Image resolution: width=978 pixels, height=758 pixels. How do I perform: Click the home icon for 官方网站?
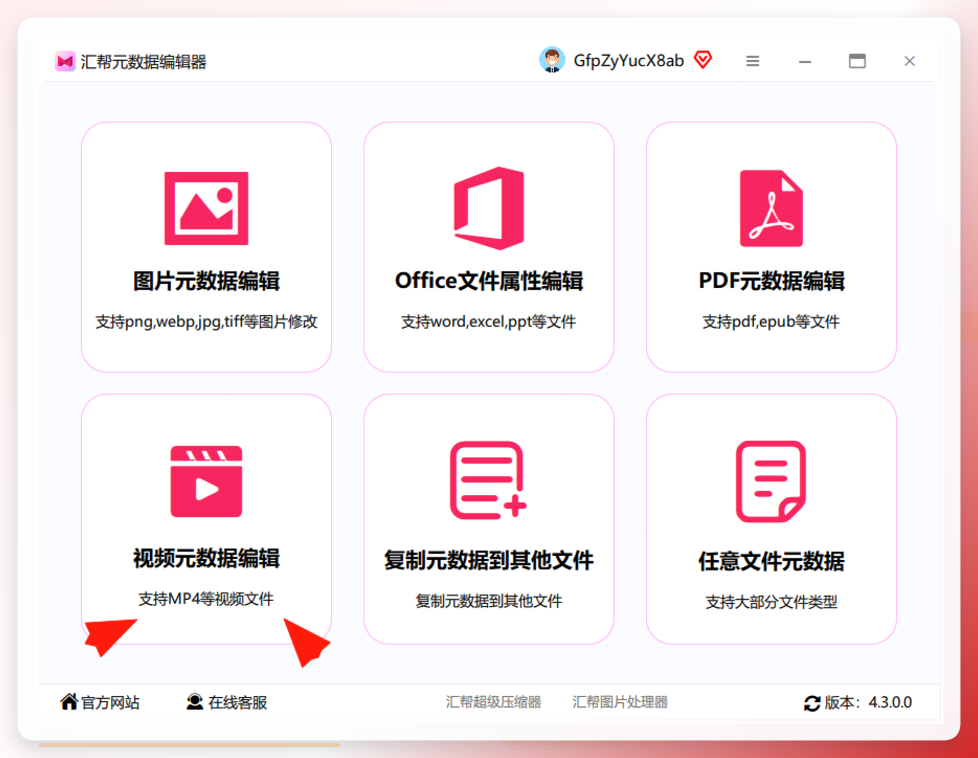[69, 702]
